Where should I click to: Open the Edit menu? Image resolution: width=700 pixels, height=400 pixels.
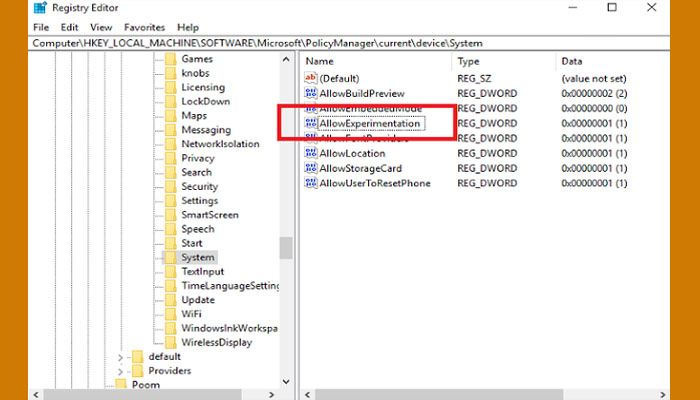68,27
